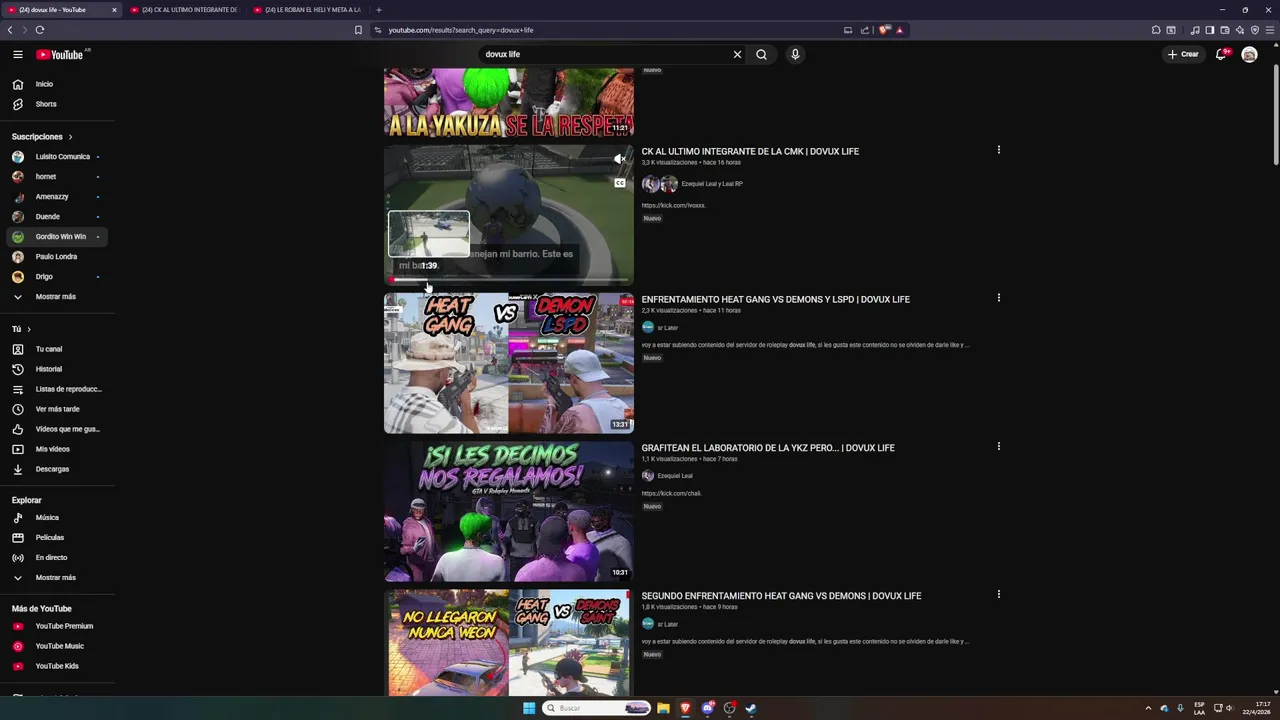The image size is (1280, 720).
Task: Open Ezequiel Leal y Leal RP channel
Action: [x=712, y=184]
